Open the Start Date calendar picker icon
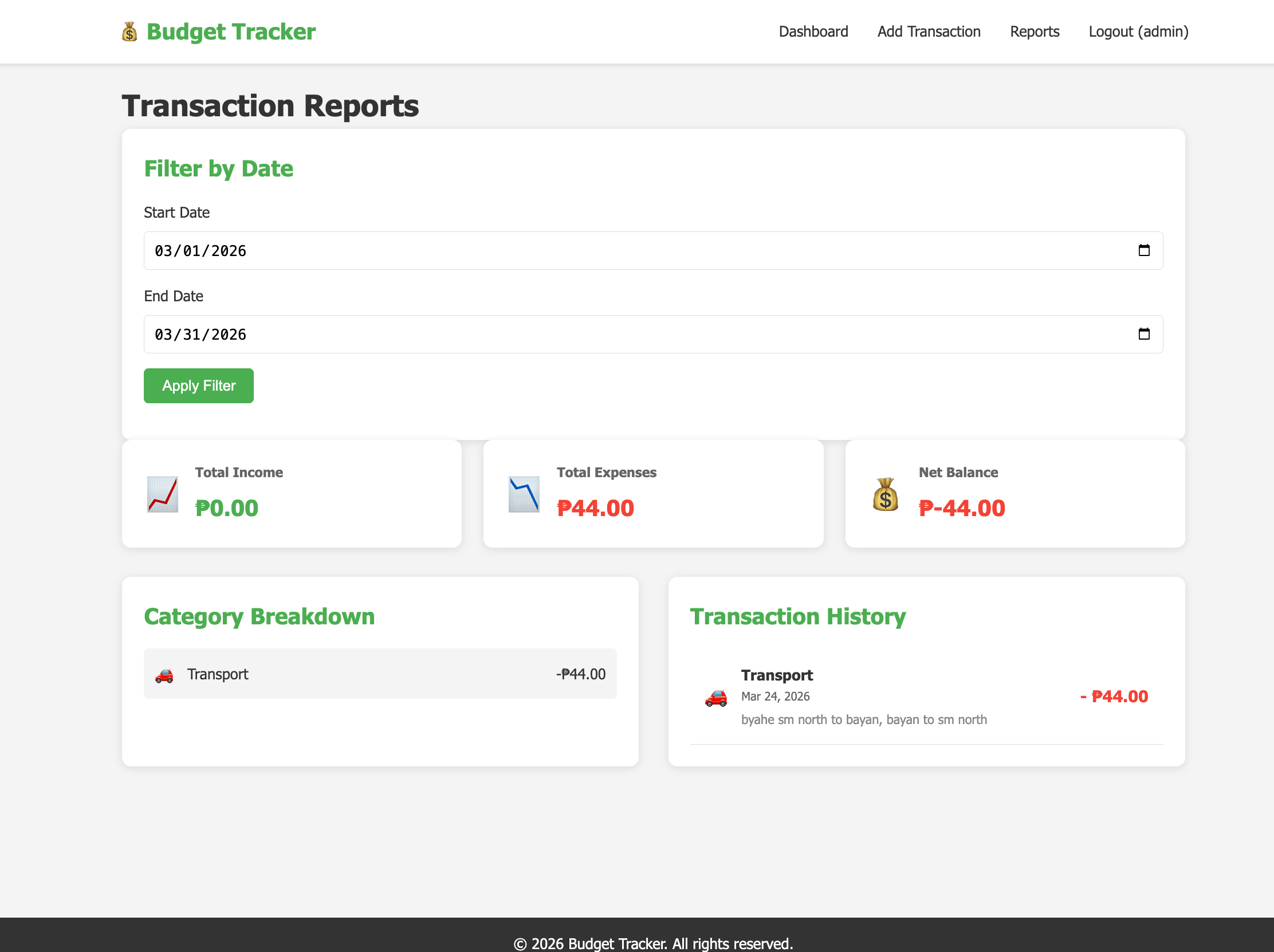 1144,250
